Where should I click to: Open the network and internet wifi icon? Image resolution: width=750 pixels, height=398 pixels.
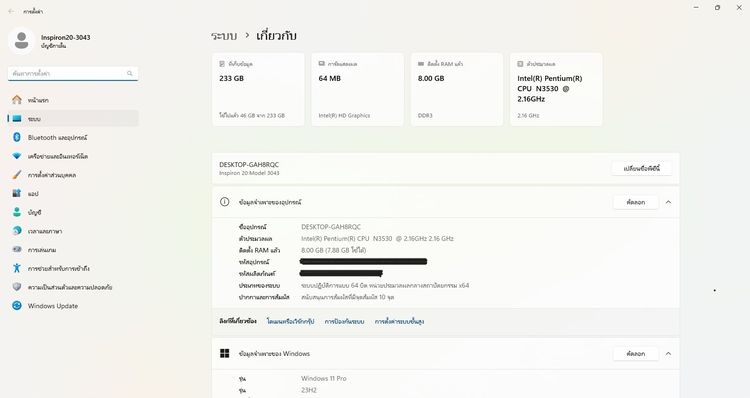coord(17,156)
